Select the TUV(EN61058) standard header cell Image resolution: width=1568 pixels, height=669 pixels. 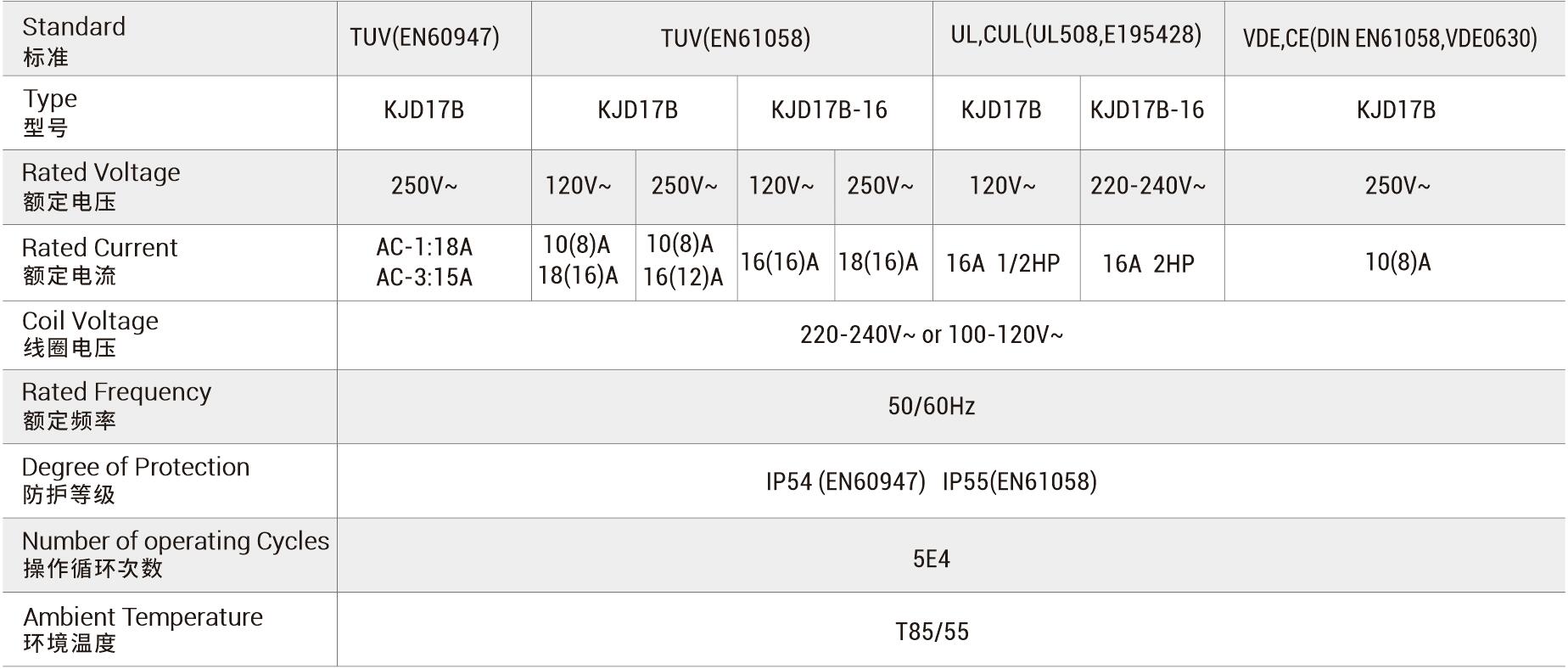[735, 38]
